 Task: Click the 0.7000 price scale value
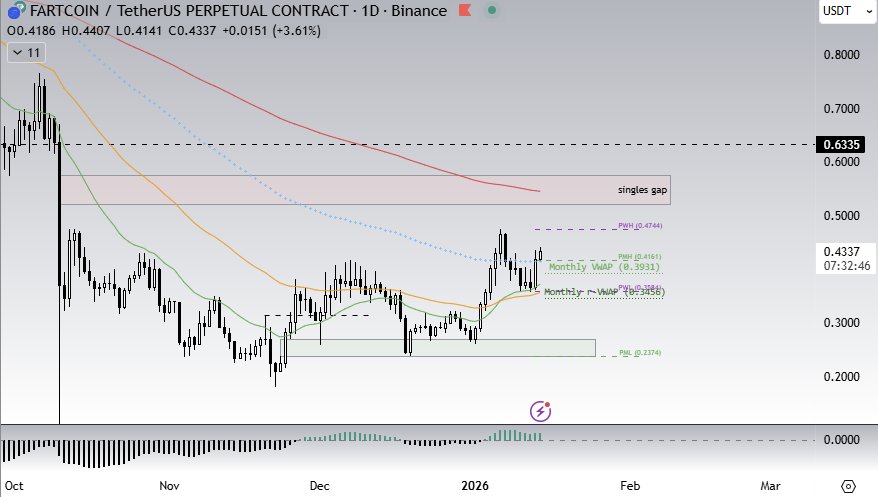pyautogui.click(x=841, y=109)
